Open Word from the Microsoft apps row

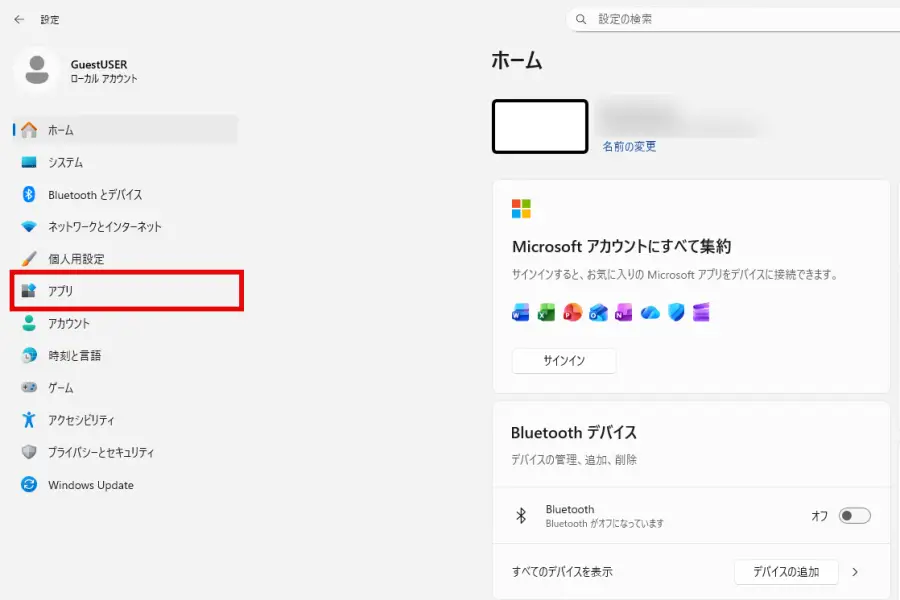520,313
